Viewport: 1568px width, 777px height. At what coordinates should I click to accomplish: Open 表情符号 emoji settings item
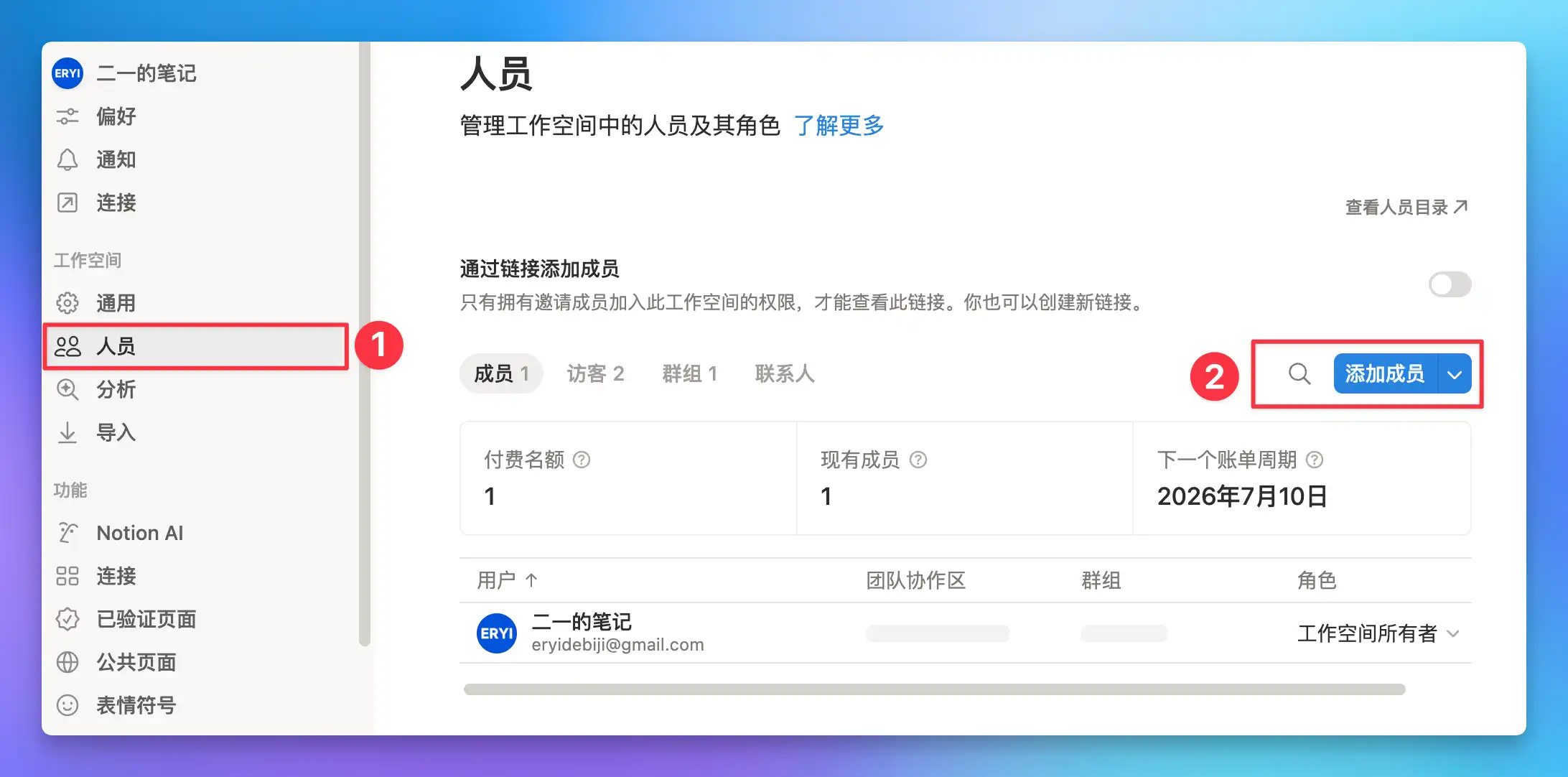tap(136, 705)
